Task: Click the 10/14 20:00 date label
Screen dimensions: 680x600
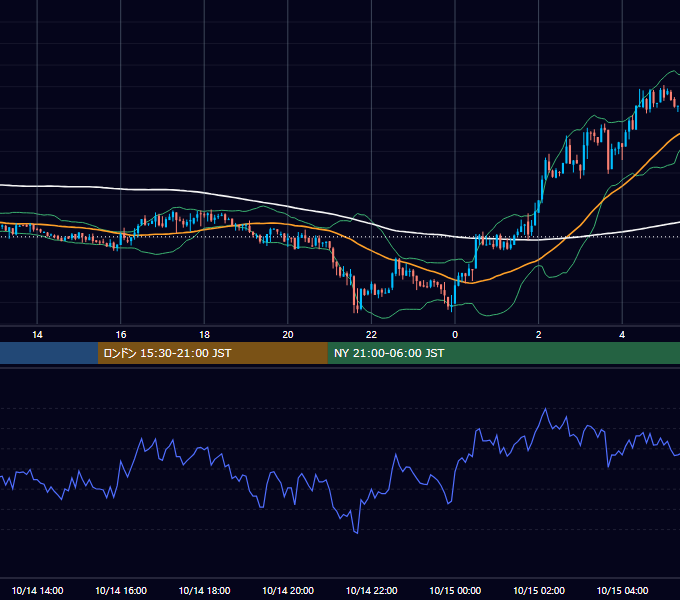Action: (288, 590)
